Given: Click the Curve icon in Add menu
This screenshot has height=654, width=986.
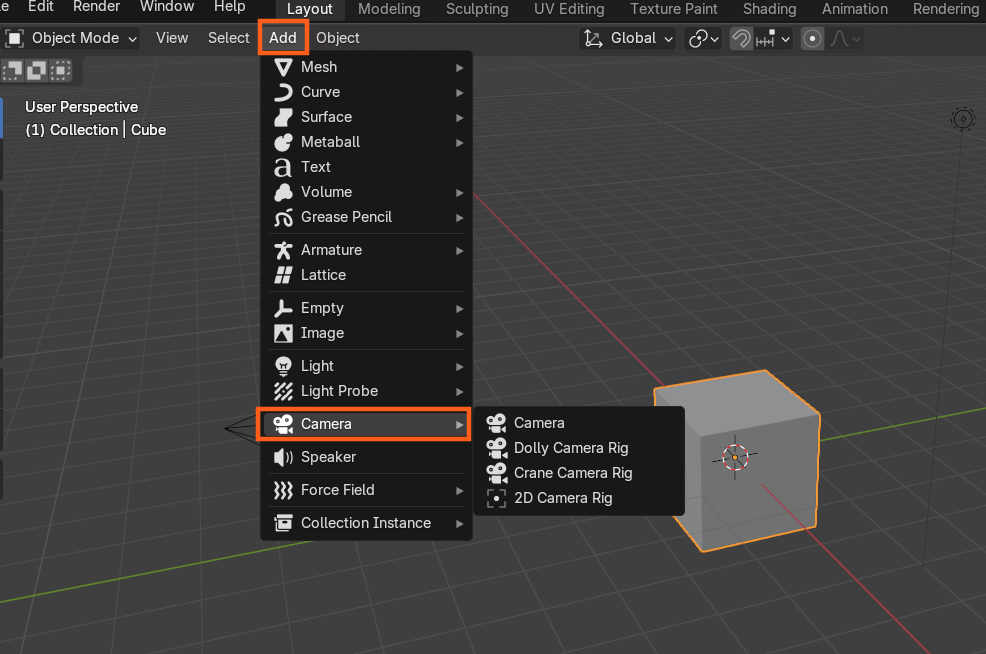Looking at the screenshot, I should [x=283, y=92].
